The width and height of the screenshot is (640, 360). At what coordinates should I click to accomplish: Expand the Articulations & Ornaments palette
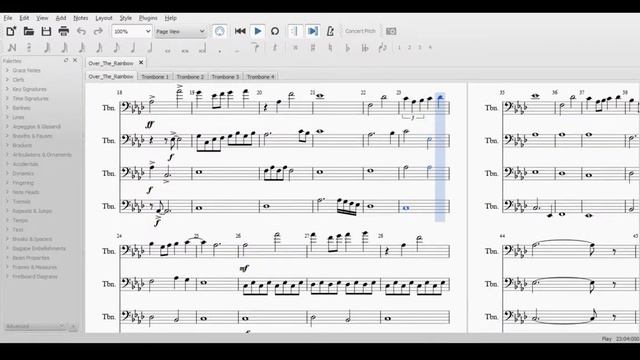coord(42,155)
